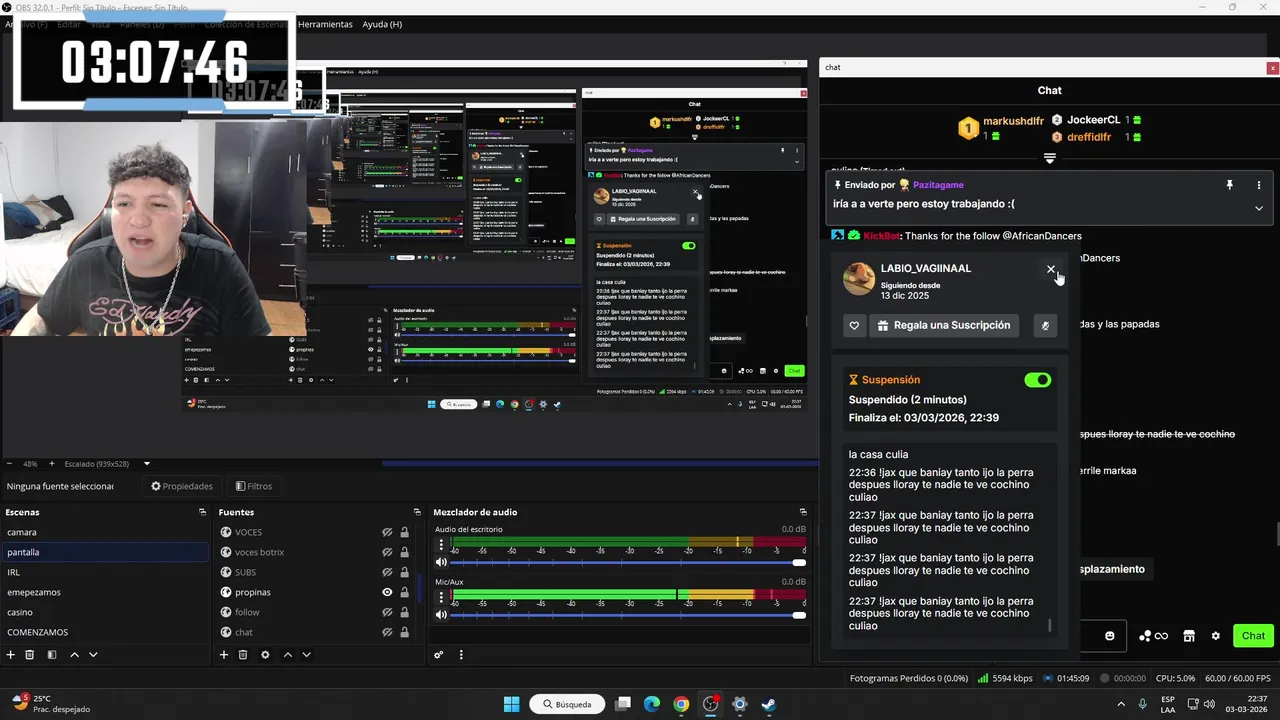Open advanced audio properties gears icon
This screenshot has width=1280, height=720.
438,655
